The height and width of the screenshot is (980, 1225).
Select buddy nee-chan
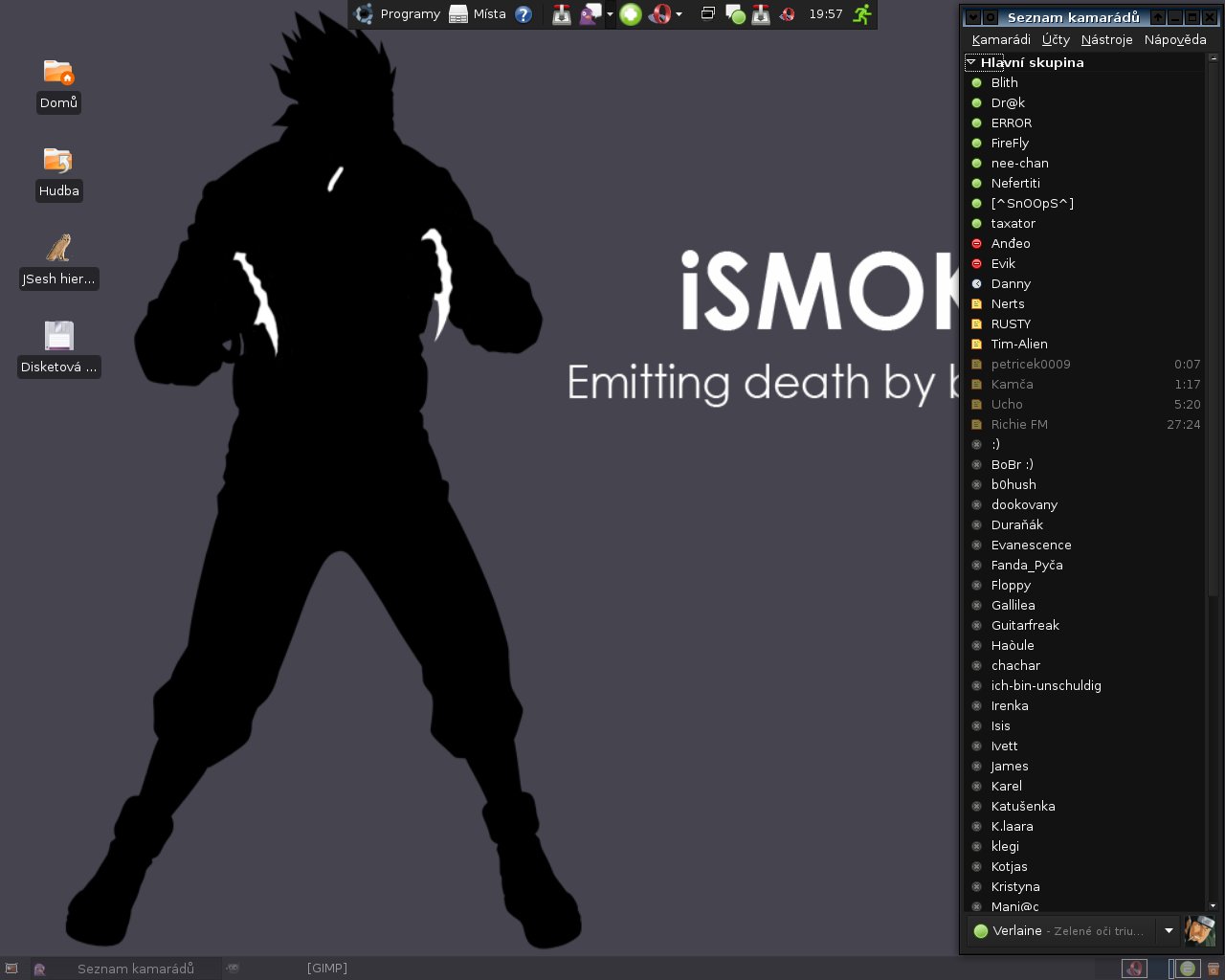[1085, 163]
